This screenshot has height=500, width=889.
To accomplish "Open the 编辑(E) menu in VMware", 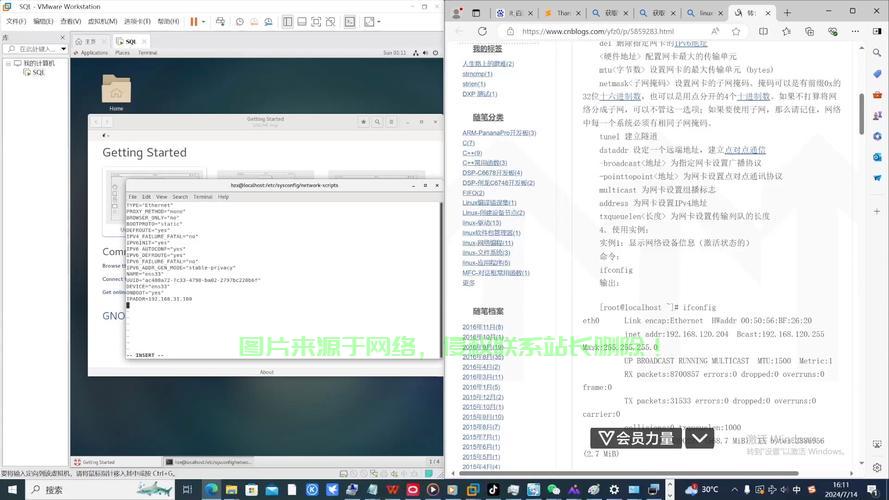I will click(43, 22).
